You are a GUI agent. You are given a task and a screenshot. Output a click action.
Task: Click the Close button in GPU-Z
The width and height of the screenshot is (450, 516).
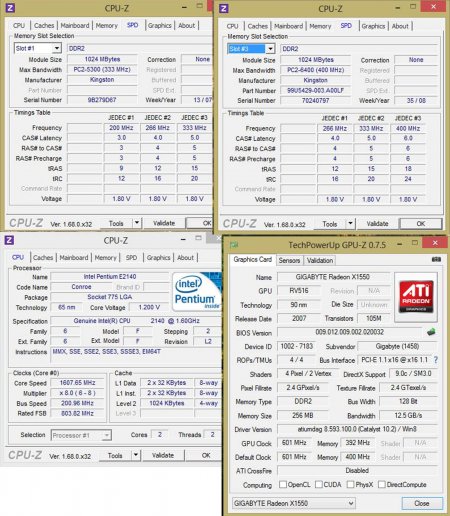pos(422,503)
